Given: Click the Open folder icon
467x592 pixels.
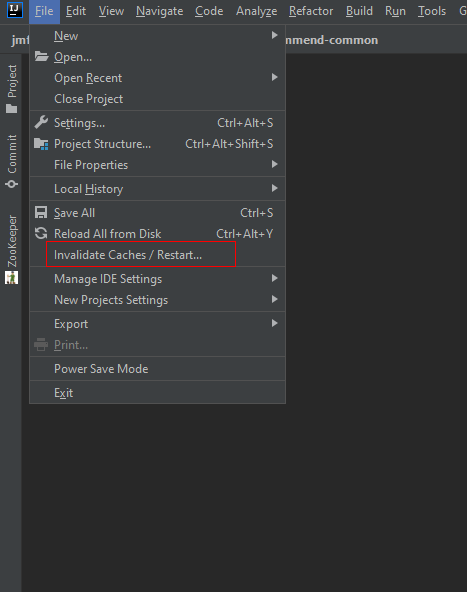Looking at the screenshot, I should click(x=41, y=57).
